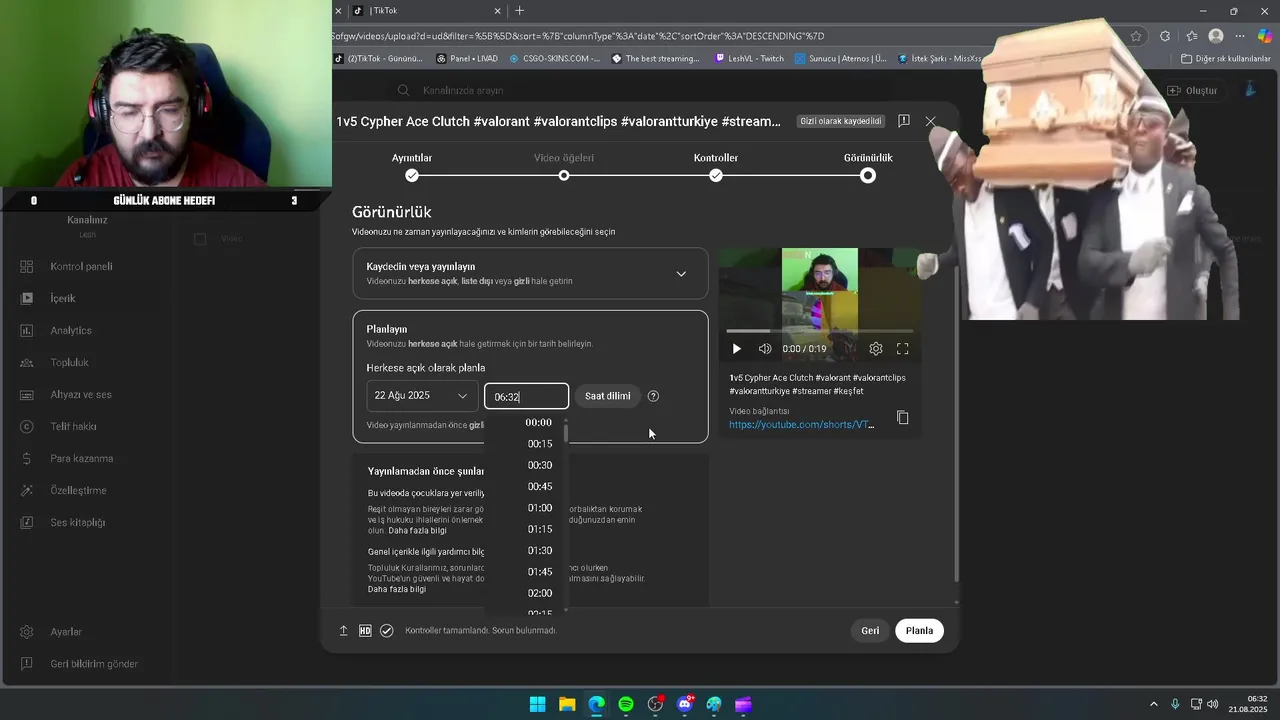This screenshot has width=1280, height=720.
Task: Open Discord from the taskbar
Action: (x=685, y=704)
